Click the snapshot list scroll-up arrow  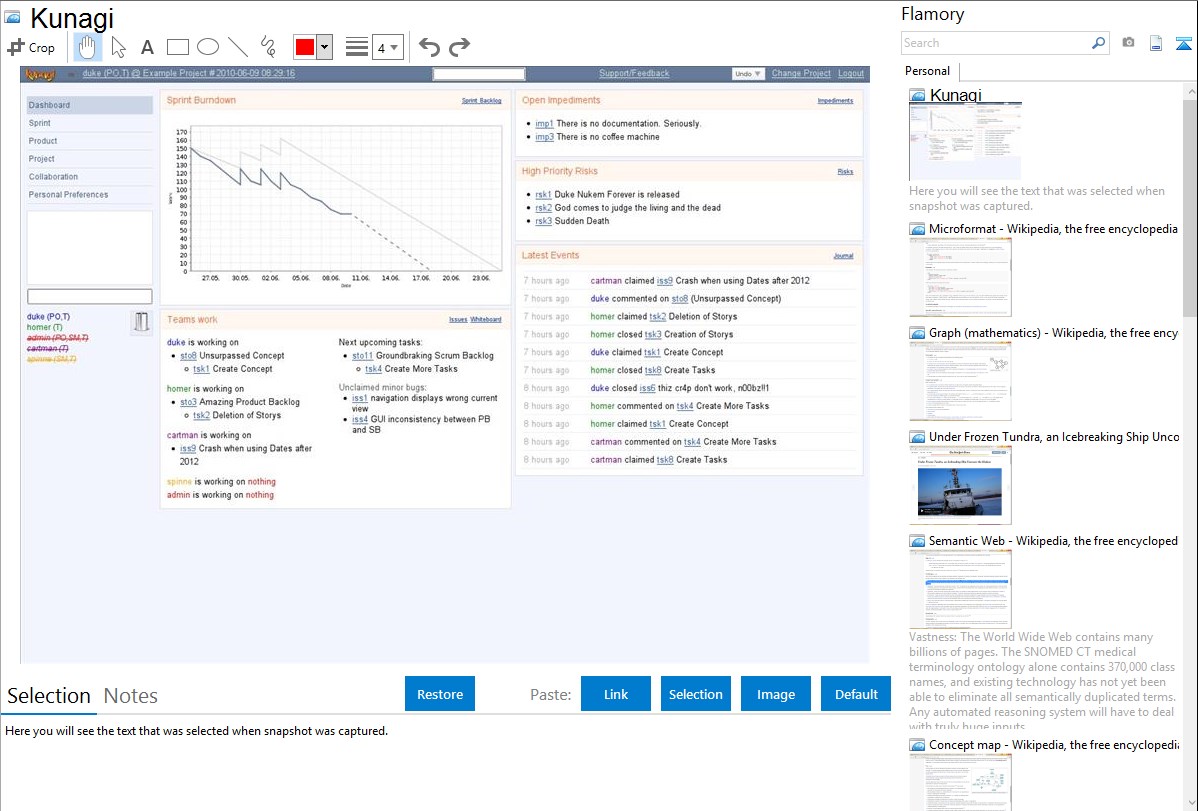(1190, 92)
